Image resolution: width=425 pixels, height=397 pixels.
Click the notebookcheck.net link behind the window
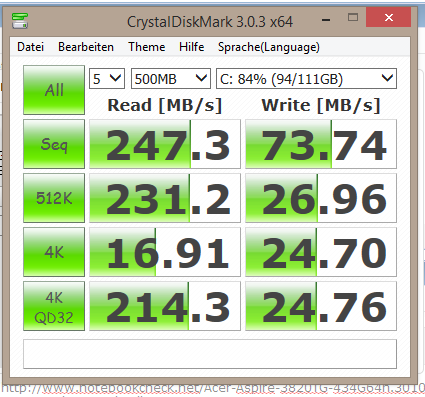coord(213,390)
